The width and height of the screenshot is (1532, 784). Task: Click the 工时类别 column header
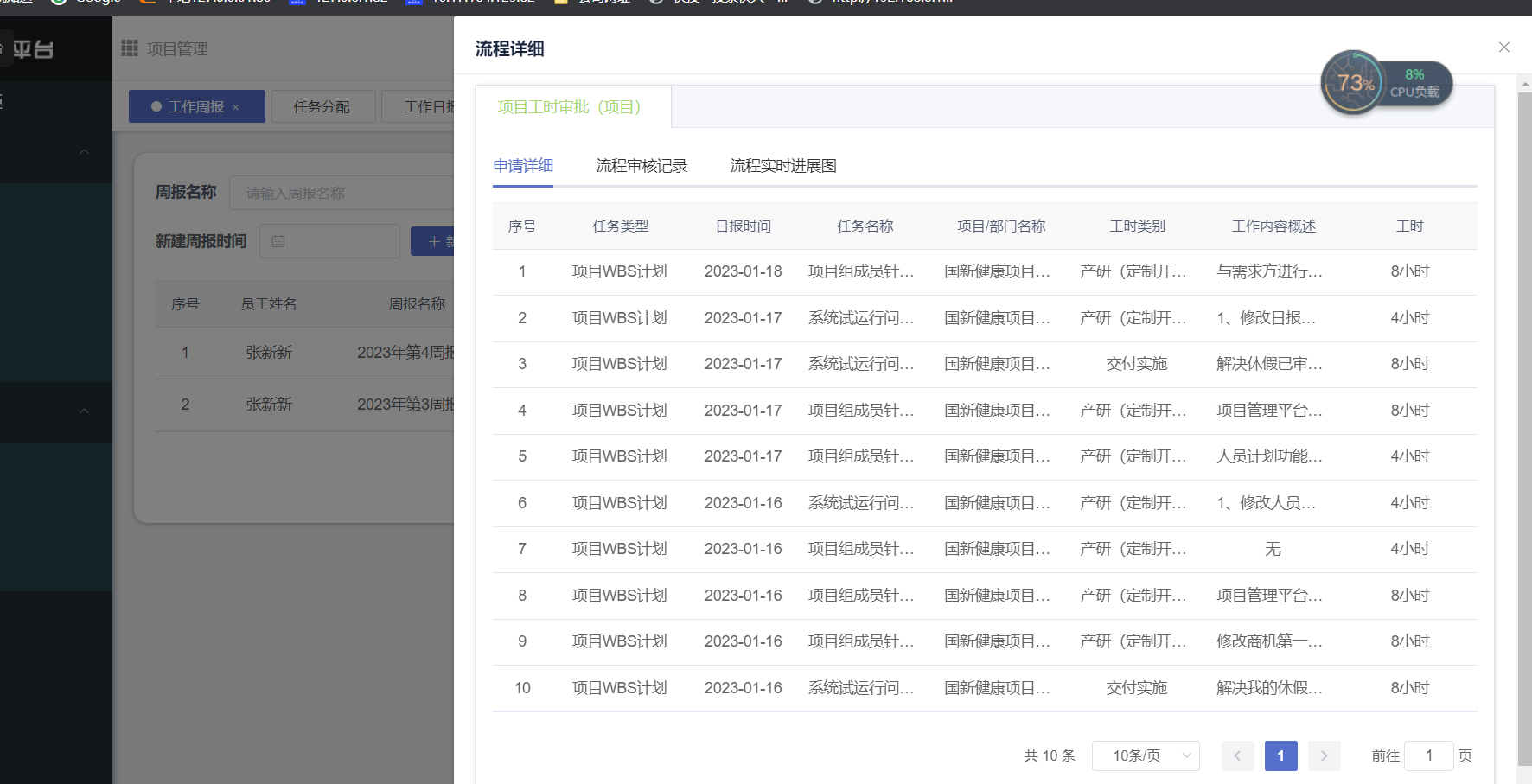point(1137,226)
